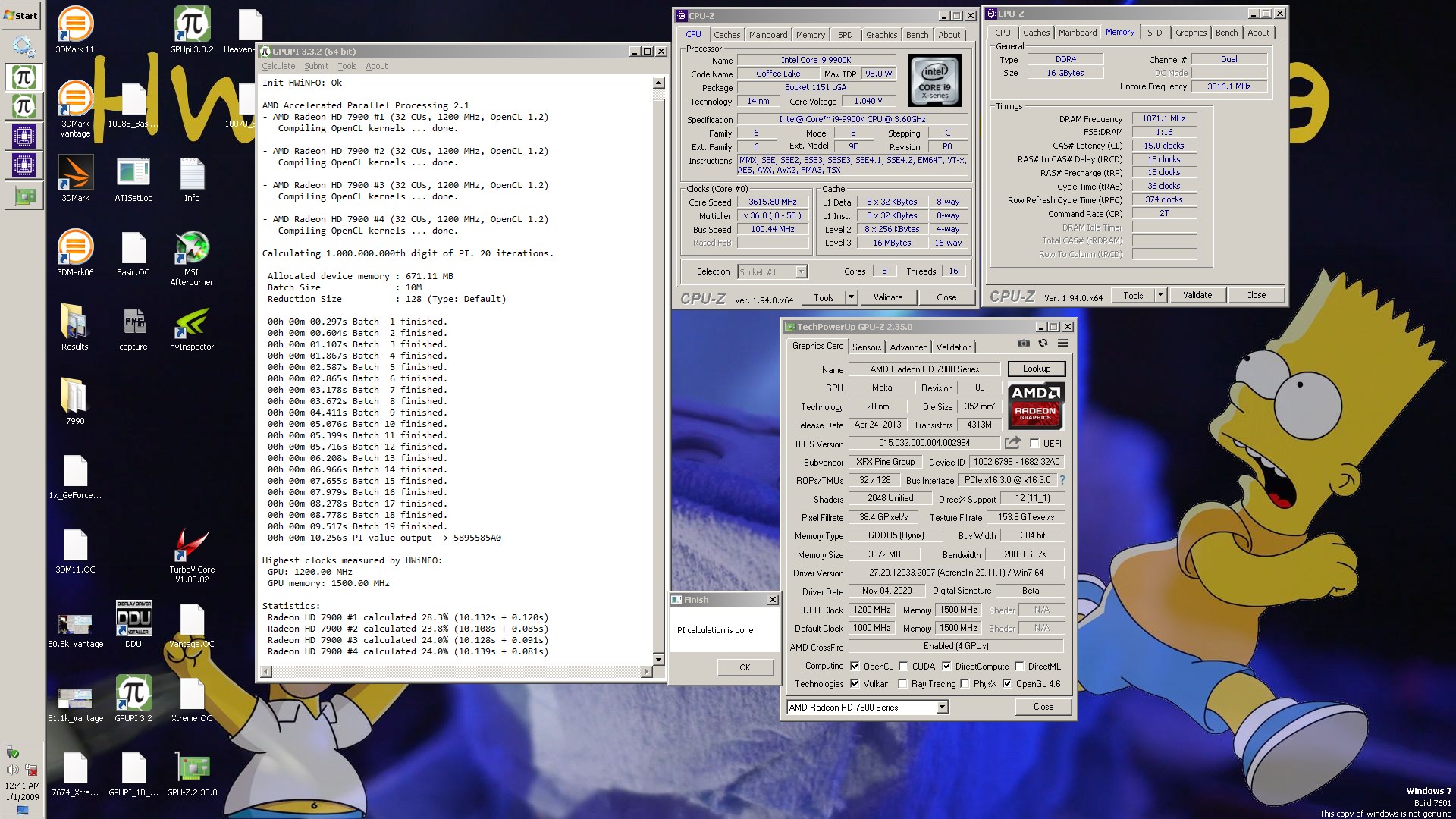This screenshot has height=819, width=1456.
Task: Toggle PhysX checkbox
Action: [965, 684]
